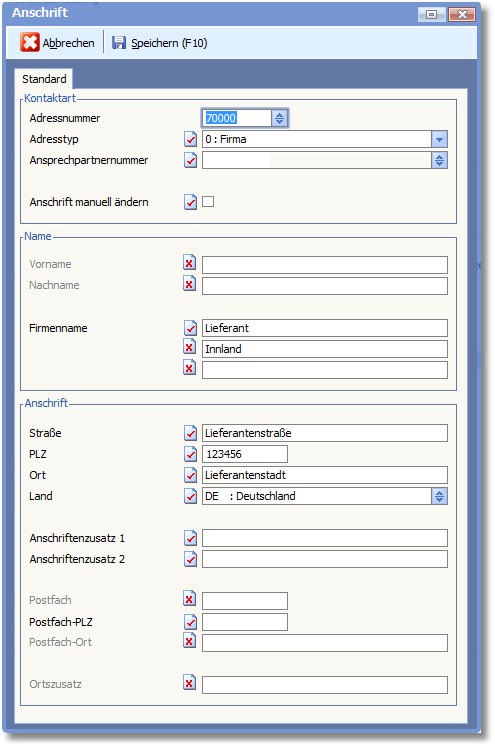Click the checkmark icon beside Postfach-PLZ
Viewport: 495px width, 747px height.
(x=190, y=622)
